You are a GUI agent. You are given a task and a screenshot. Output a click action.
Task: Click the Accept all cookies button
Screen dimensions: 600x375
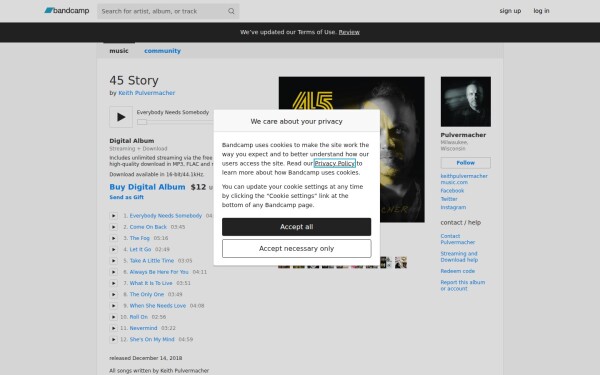pyautogui.click(x=297, y=227)
